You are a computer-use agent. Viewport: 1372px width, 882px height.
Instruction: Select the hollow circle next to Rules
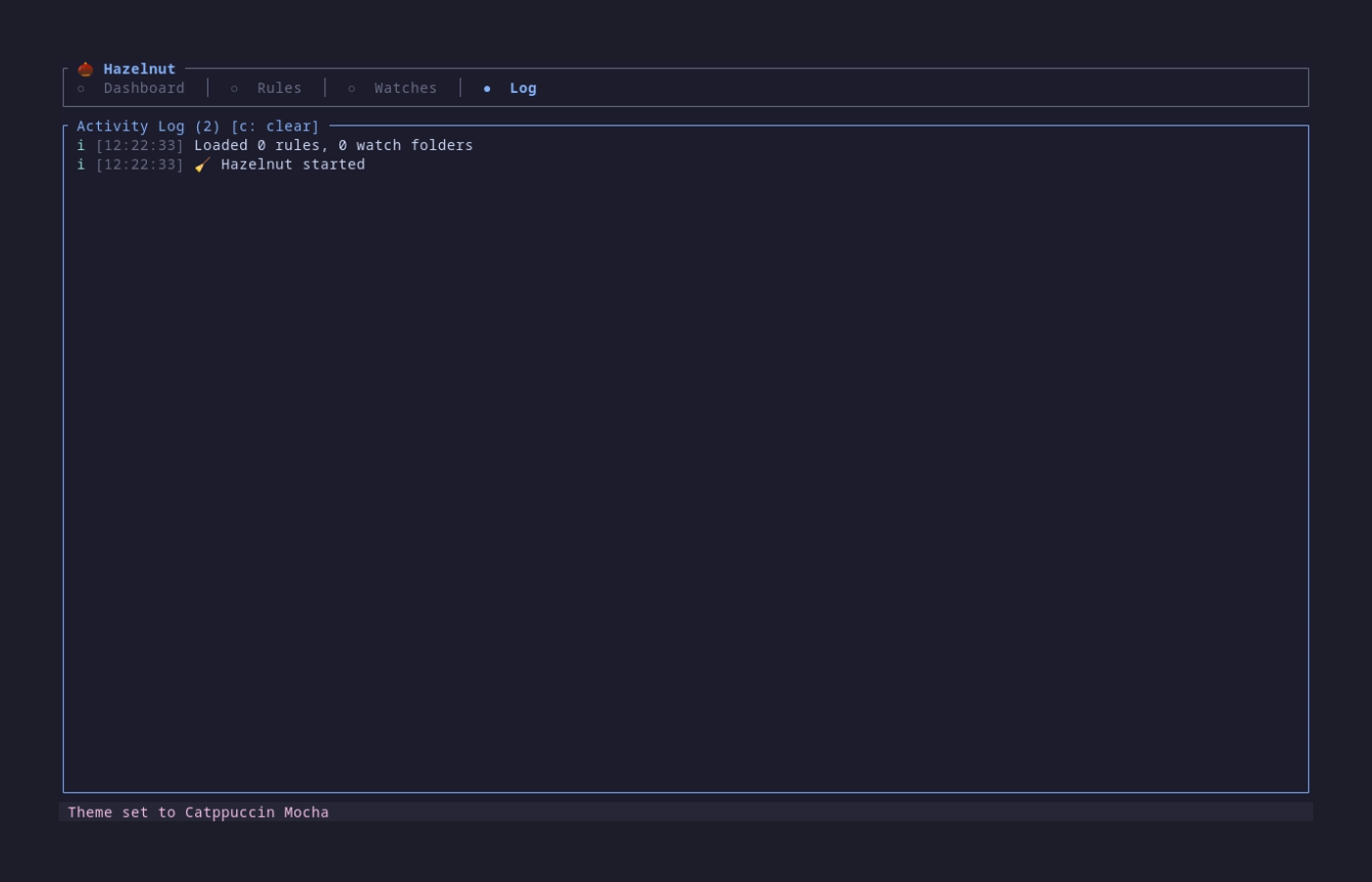(234, 88)
